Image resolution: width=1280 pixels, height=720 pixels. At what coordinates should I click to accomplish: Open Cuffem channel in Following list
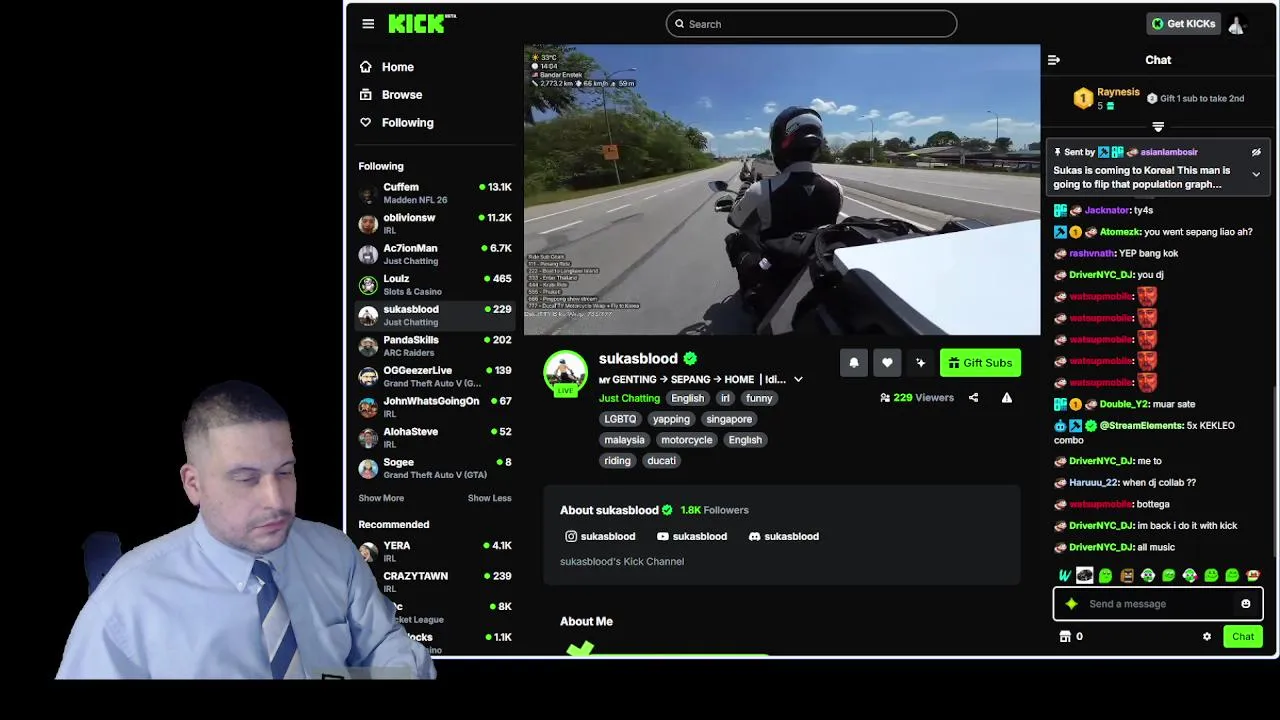pos(435,193)
